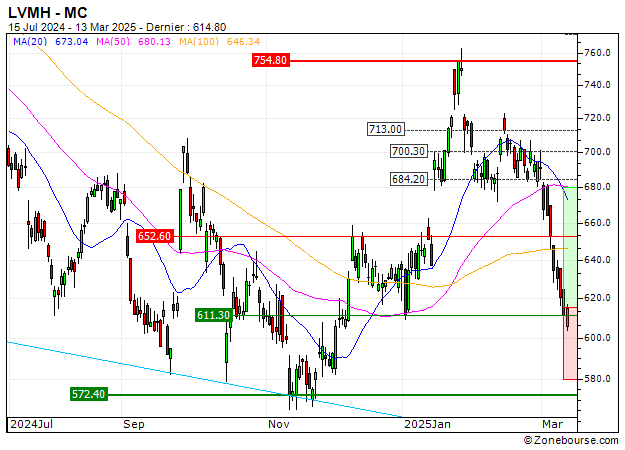The width and height of the screenshot is (625, 450).
Task: Click the 600.0 price axis tick
Action: (x=597, y=338)
